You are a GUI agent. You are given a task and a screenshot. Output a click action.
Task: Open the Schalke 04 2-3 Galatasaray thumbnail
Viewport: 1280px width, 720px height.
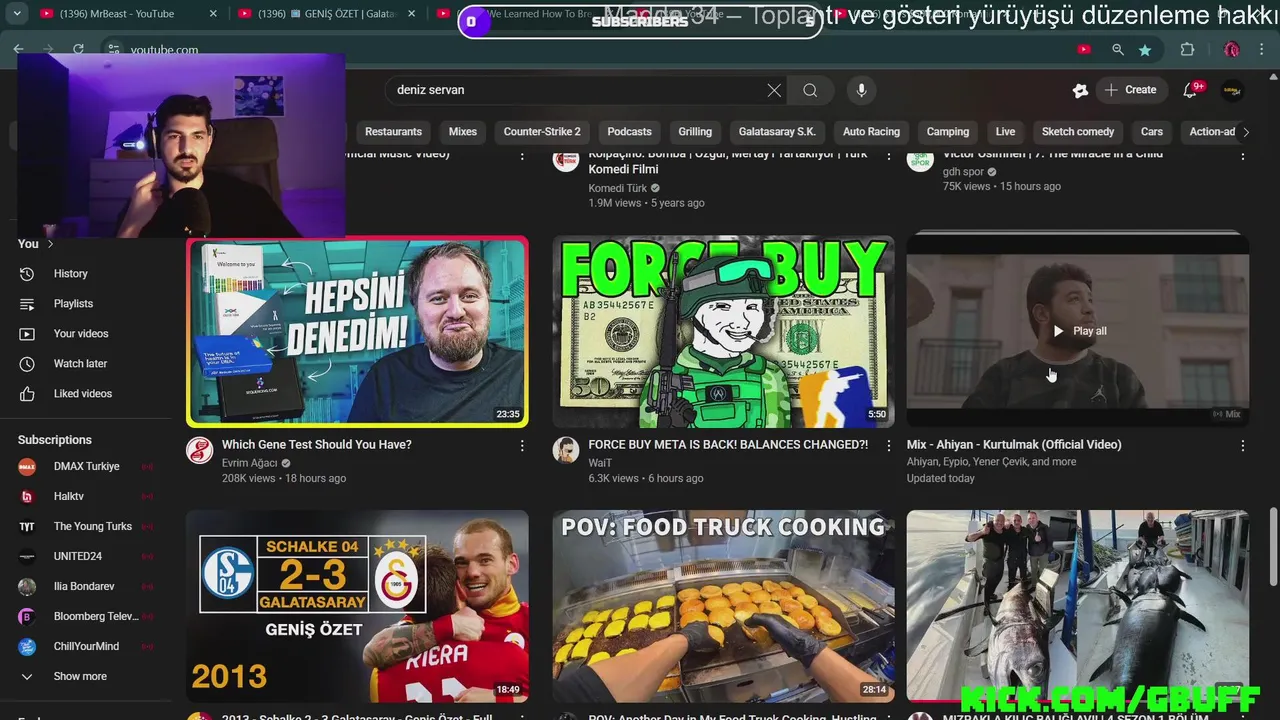357,606
